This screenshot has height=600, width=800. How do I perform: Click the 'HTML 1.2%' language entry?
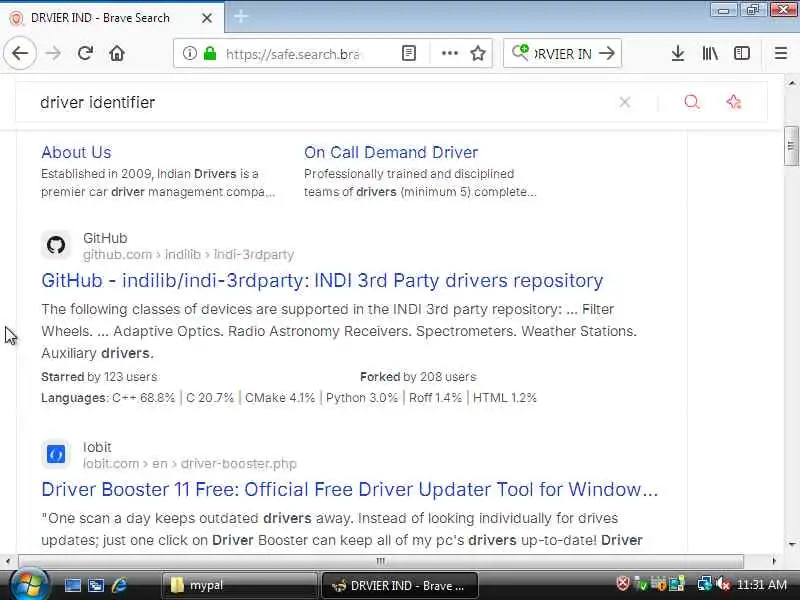pos(505,397)
